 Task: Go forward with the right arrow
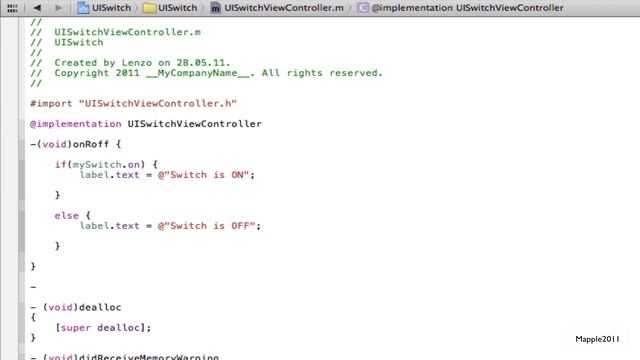coord(58,8)
